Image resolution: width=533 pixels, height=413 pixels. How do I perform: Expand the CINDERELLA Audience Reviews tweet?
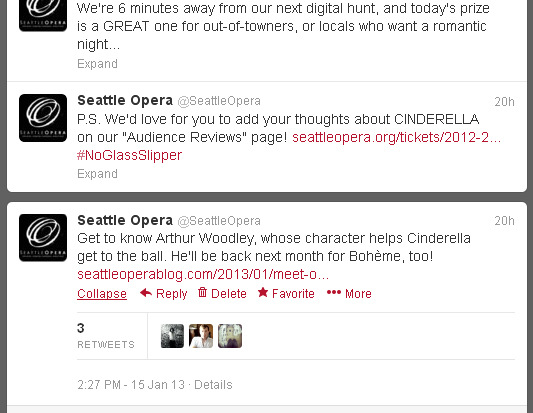point(97,174)
